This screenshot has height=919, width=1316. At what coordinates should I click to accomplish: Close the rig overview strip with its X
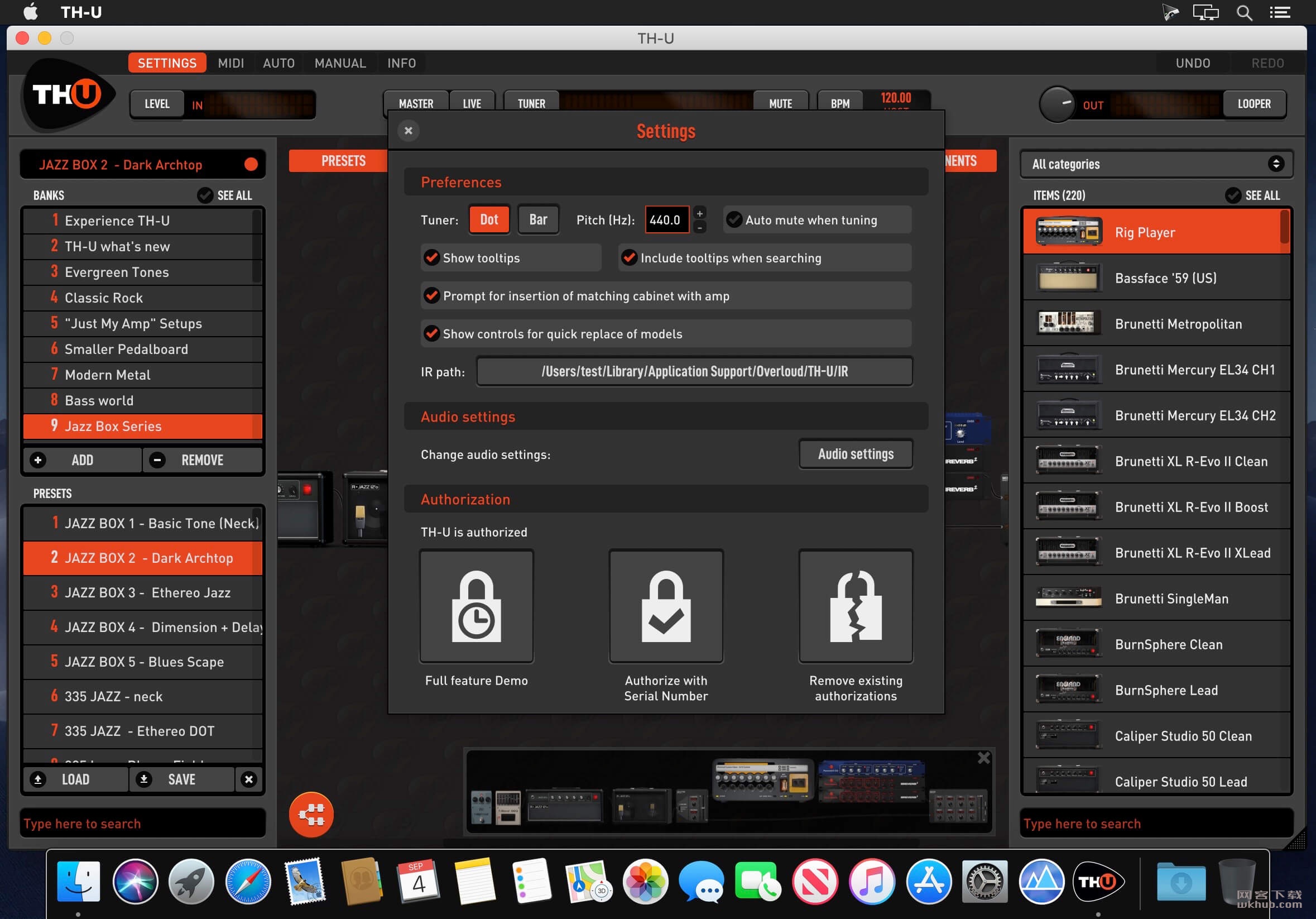tap(983, 758)
